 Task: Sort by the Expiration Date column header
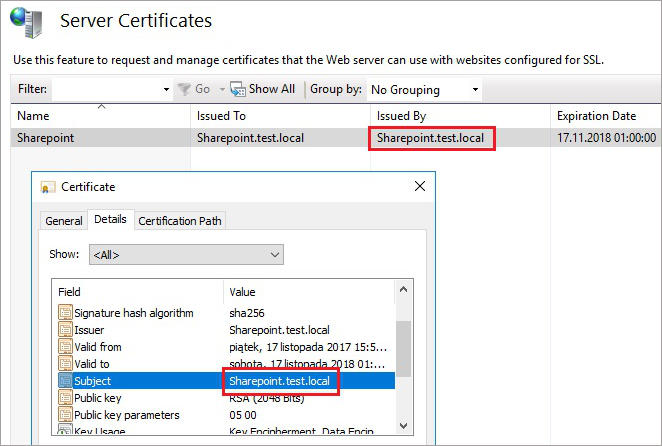[606, 116]
